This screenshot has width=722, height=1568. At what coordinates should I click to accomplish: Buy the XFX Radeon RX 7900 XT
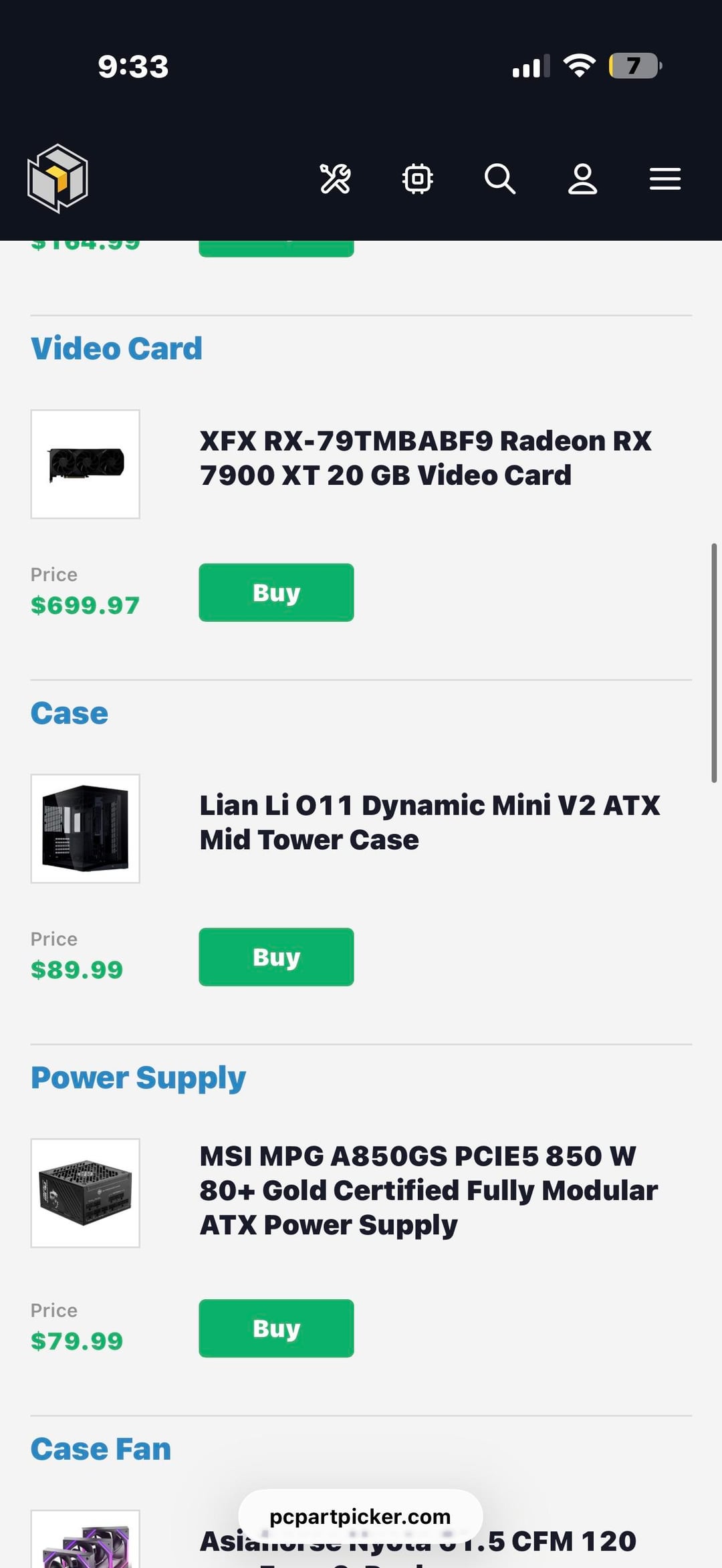click(276, 592)
